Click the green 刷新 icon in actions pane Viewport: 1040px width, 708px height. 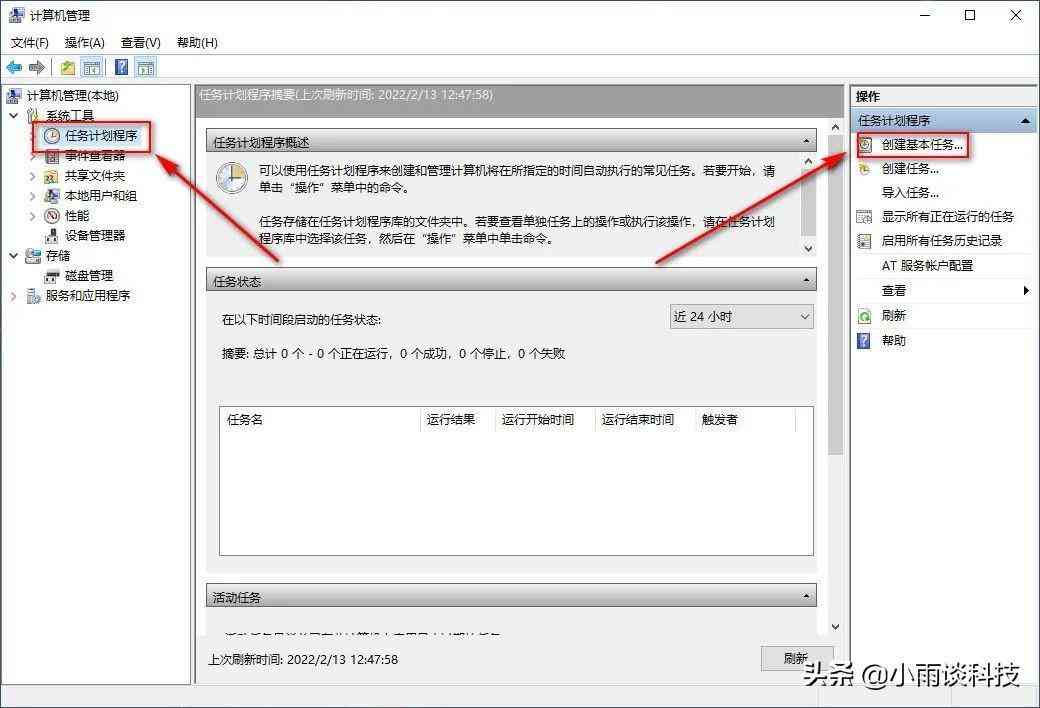tap(864, 316)
